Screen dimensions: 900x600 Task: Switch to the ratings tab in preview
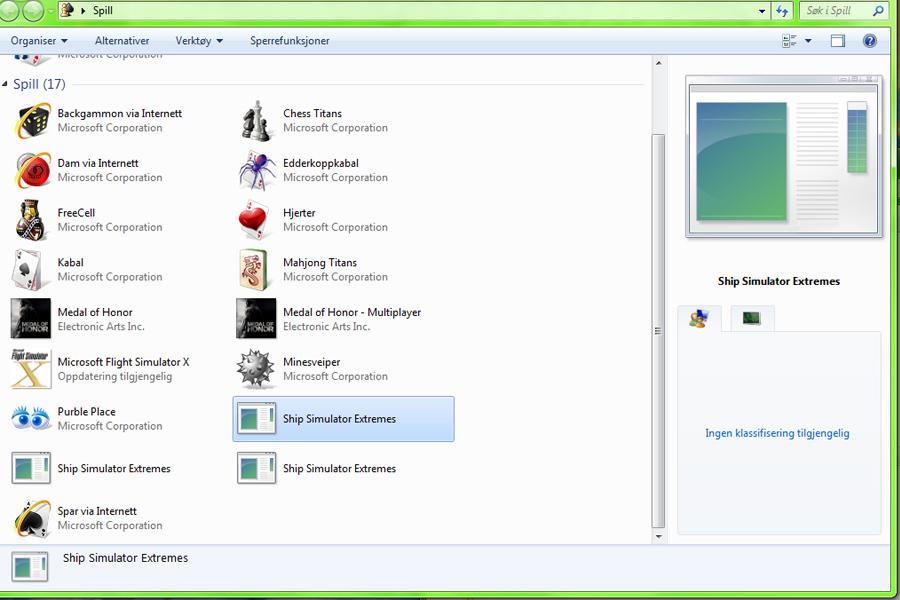699,318
